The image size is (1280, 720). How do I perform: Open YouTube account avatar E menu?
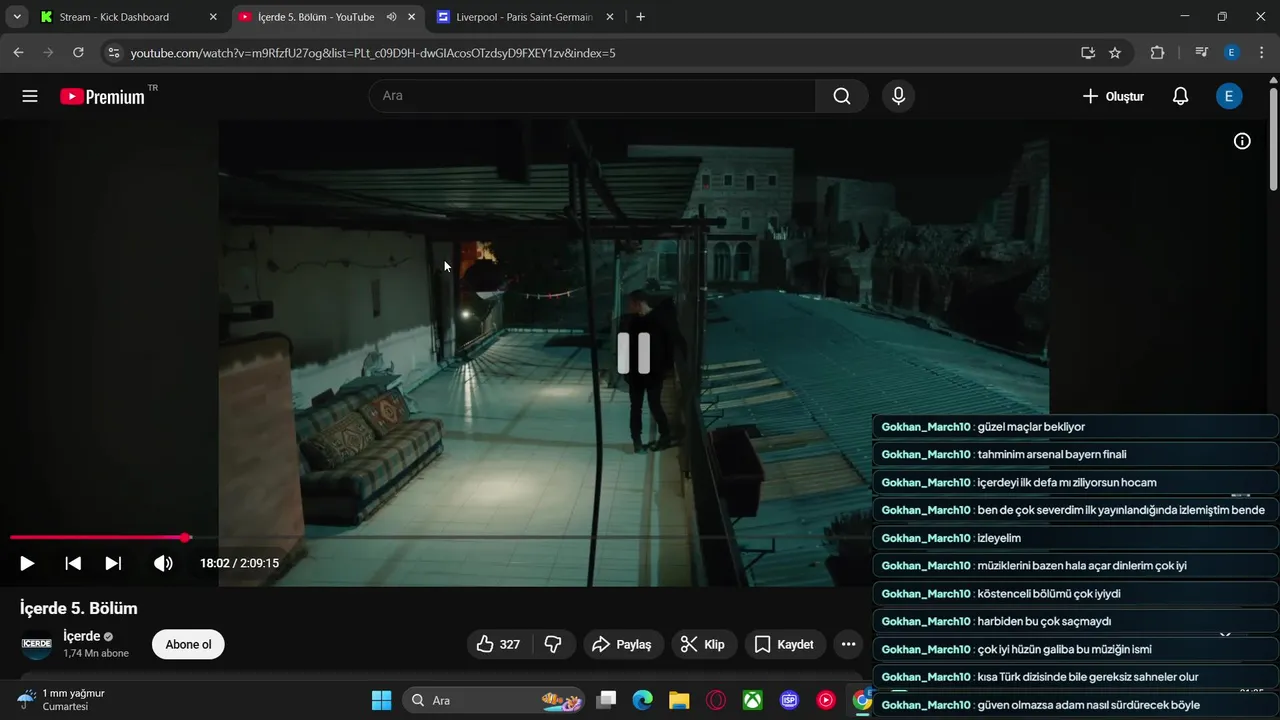tap(1229, 96)
